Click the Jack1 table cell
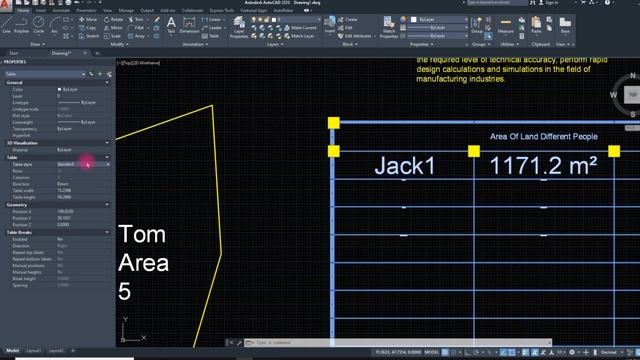This screenshot has height=360, width=640. tap(403, 165)
